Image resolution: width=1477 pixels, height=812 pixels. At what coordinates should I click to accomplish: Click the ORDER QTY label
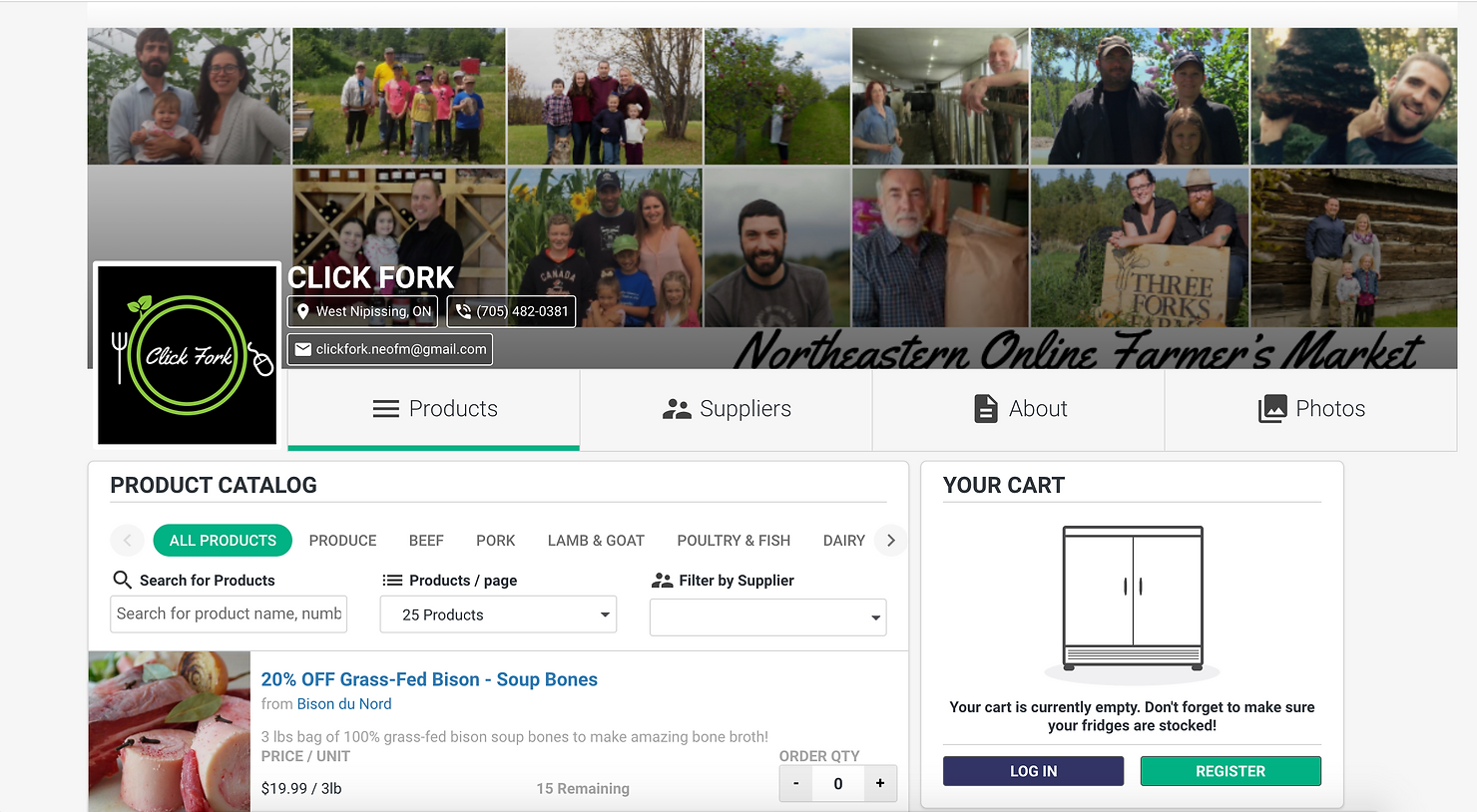tap(819, 756)
